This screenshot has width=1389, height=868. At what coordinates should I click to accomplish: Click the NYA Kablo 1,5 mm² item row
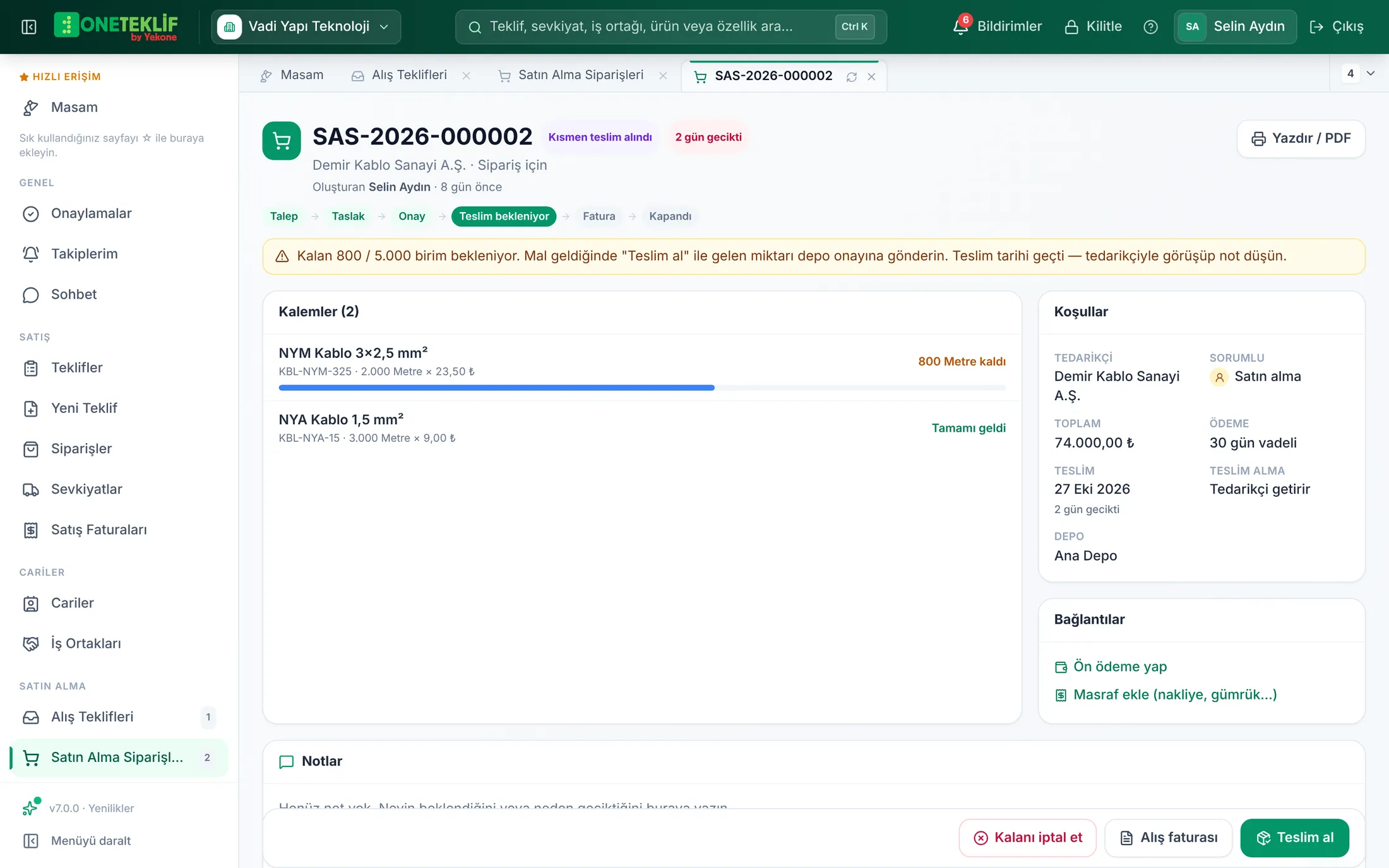tap(642, 428)
